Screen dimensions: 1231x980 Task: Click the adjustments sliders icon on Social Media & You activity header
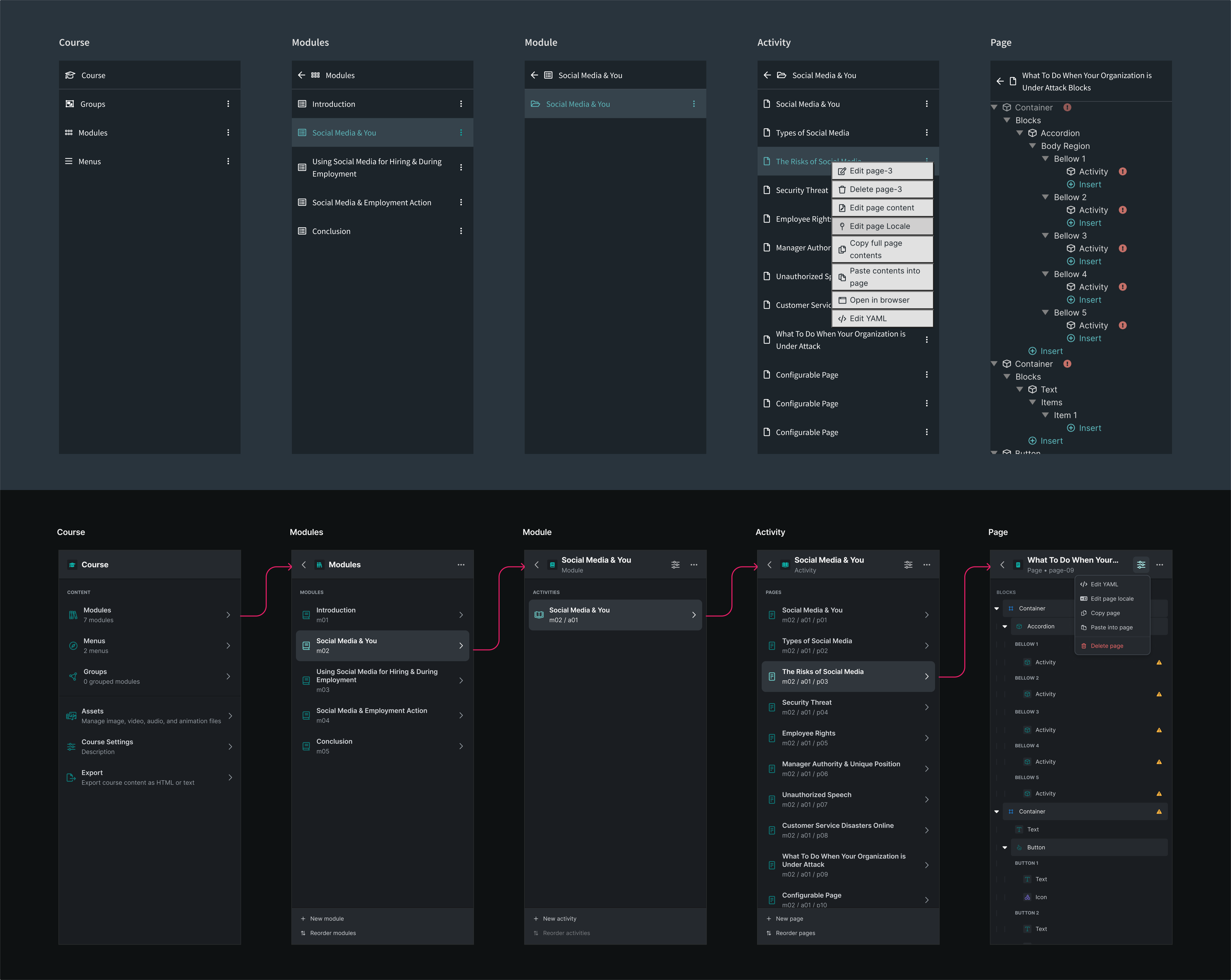908,564
